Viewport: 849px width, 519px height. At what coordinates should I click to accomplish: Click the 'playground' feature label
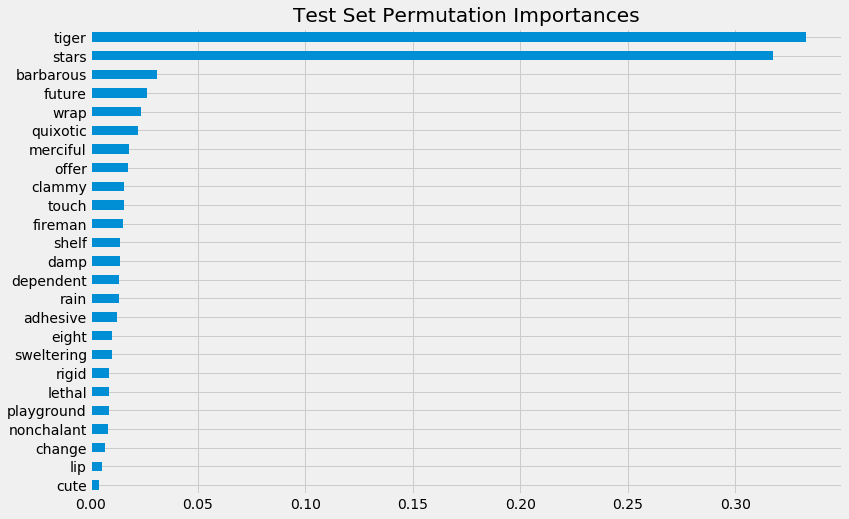point(47,411)
